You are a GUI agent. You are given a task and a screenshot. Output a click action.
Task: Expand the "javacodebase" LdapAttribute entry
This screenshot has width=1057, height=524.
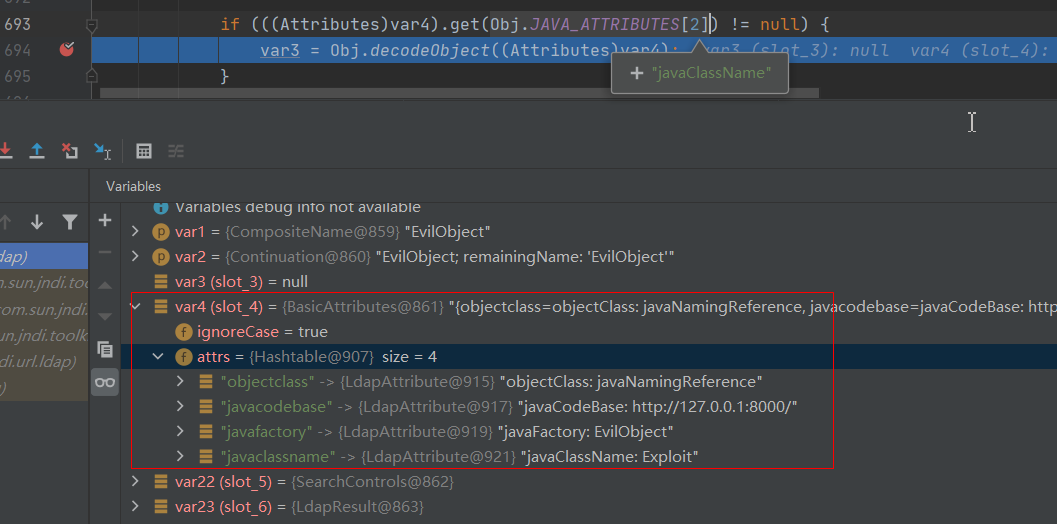[180, 407]
